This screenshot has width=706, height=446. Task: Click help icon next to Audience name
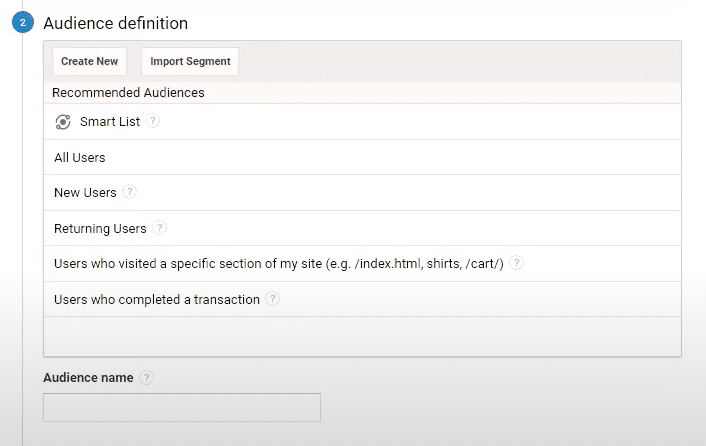pos(146,377)
